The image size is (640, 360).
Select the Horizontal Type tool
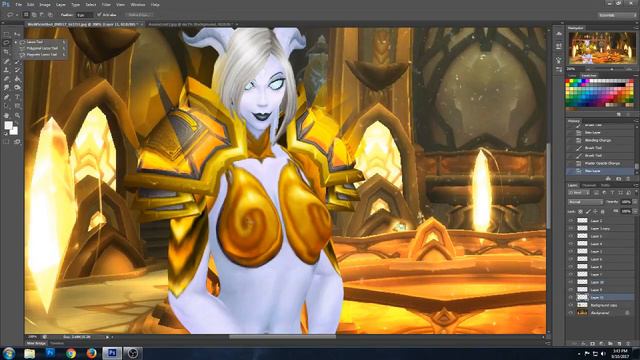point(17,97)
